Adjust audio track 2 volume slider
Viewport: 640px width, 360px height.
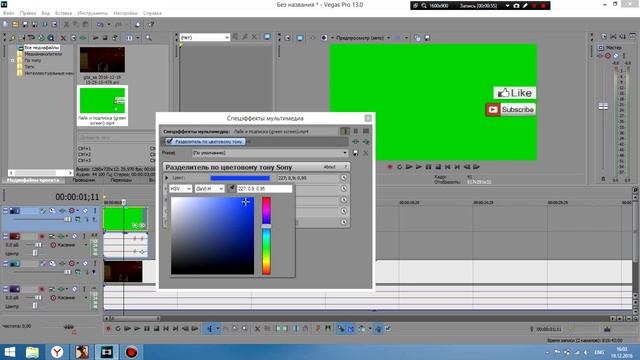pos(38,245)
